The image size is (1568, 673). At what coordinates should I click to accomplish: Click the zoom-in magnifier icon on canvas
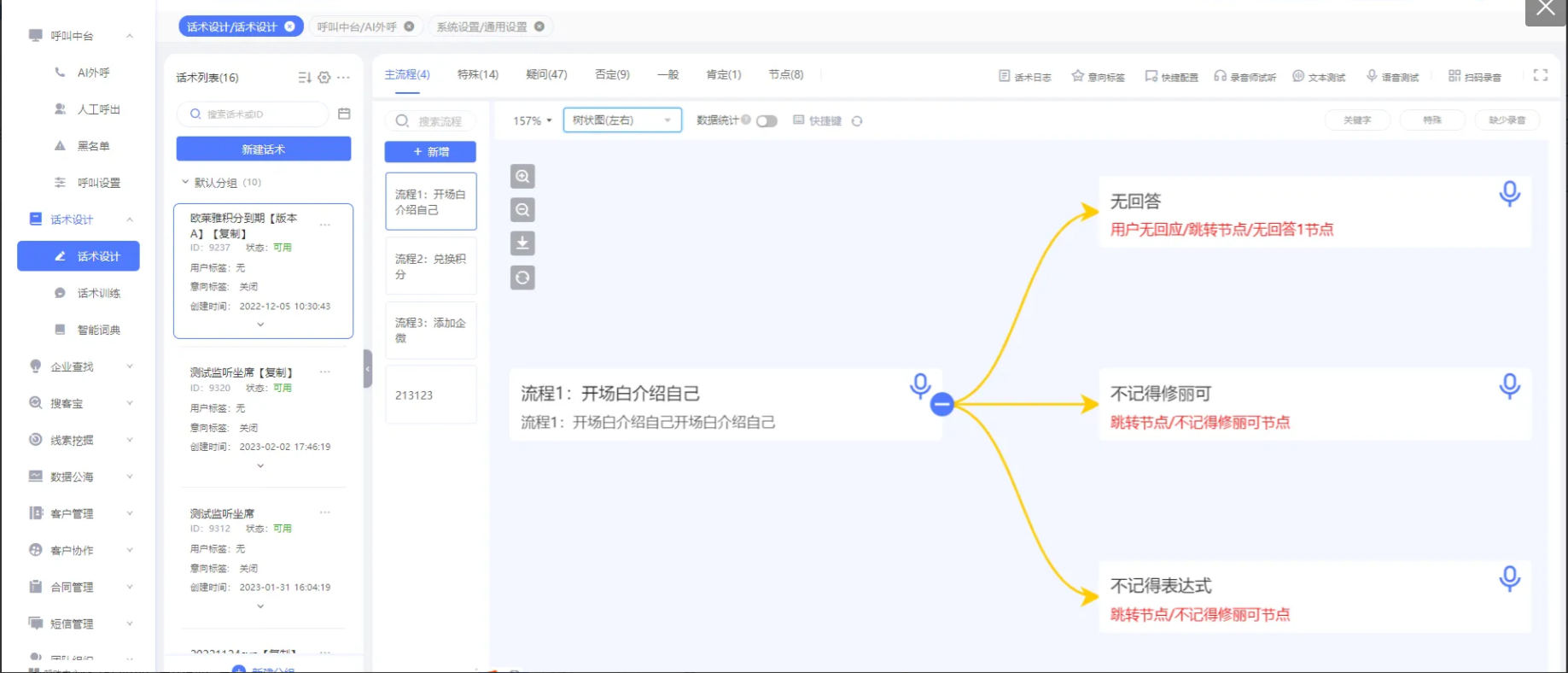pyautogui.click(x=522, y=177)
